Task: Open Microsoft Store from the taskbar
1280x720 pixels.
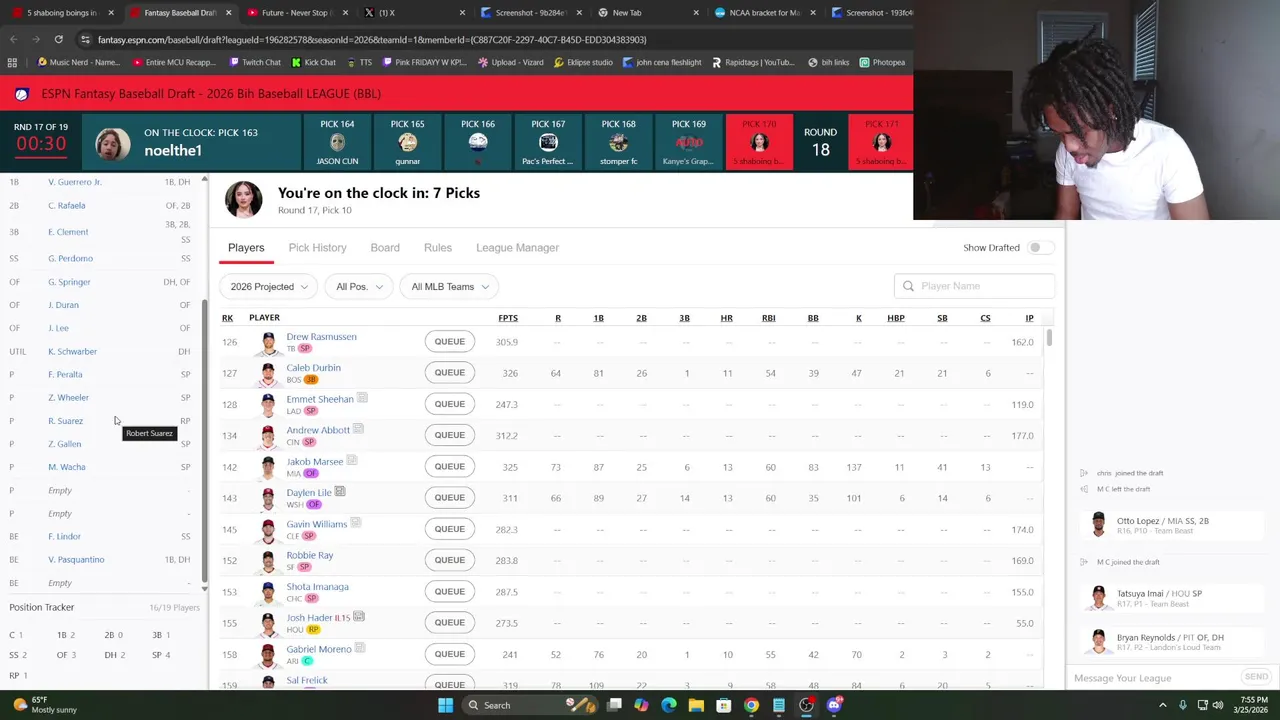Action: 723,705
